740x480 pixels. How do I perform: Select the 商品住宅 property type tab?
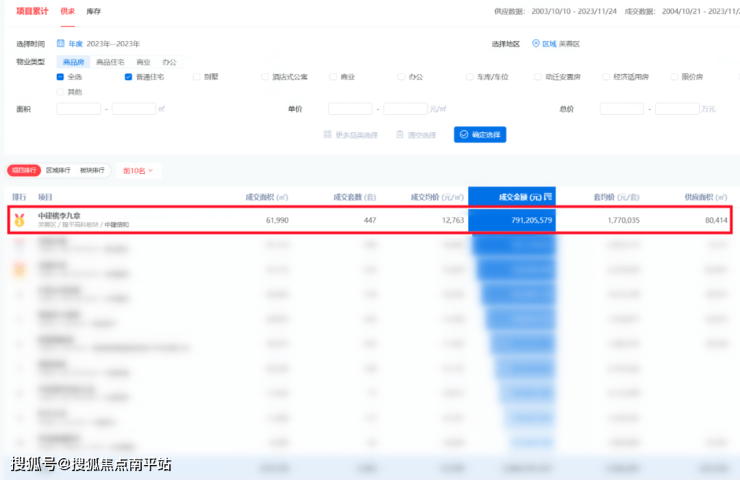coord(110,62)
